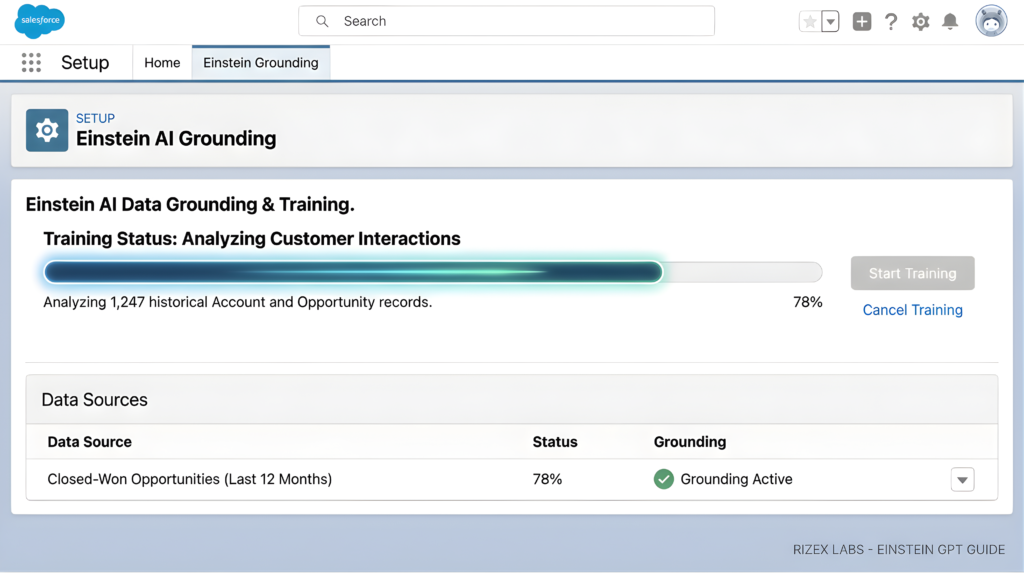Image resolution: width=1024 pixels, height=576 pixels.
Task: Select the Einstein Grounding tab
Action: click(x=260, y=62)
